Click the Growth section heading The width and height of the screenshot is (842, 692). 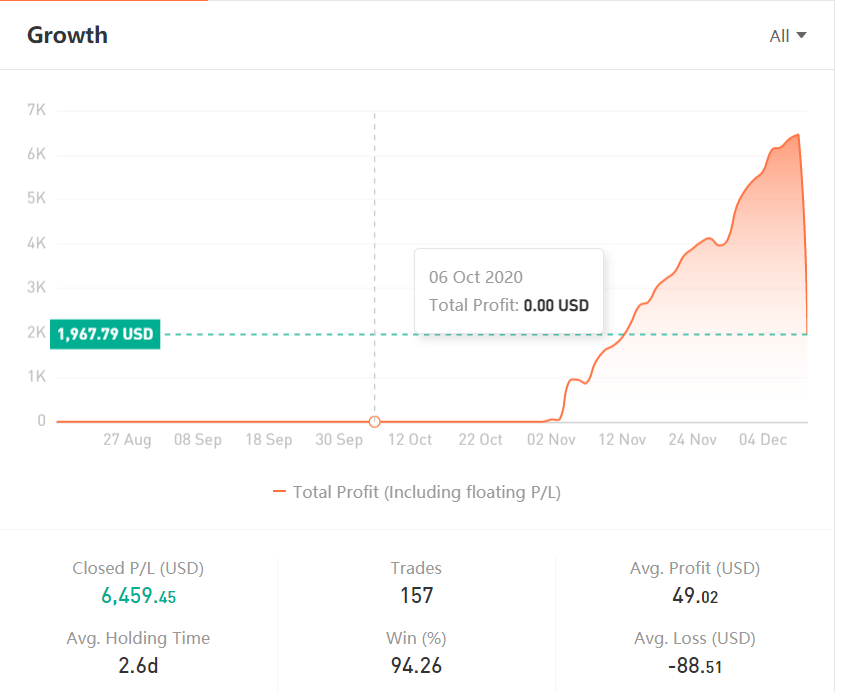pos(68,35)
